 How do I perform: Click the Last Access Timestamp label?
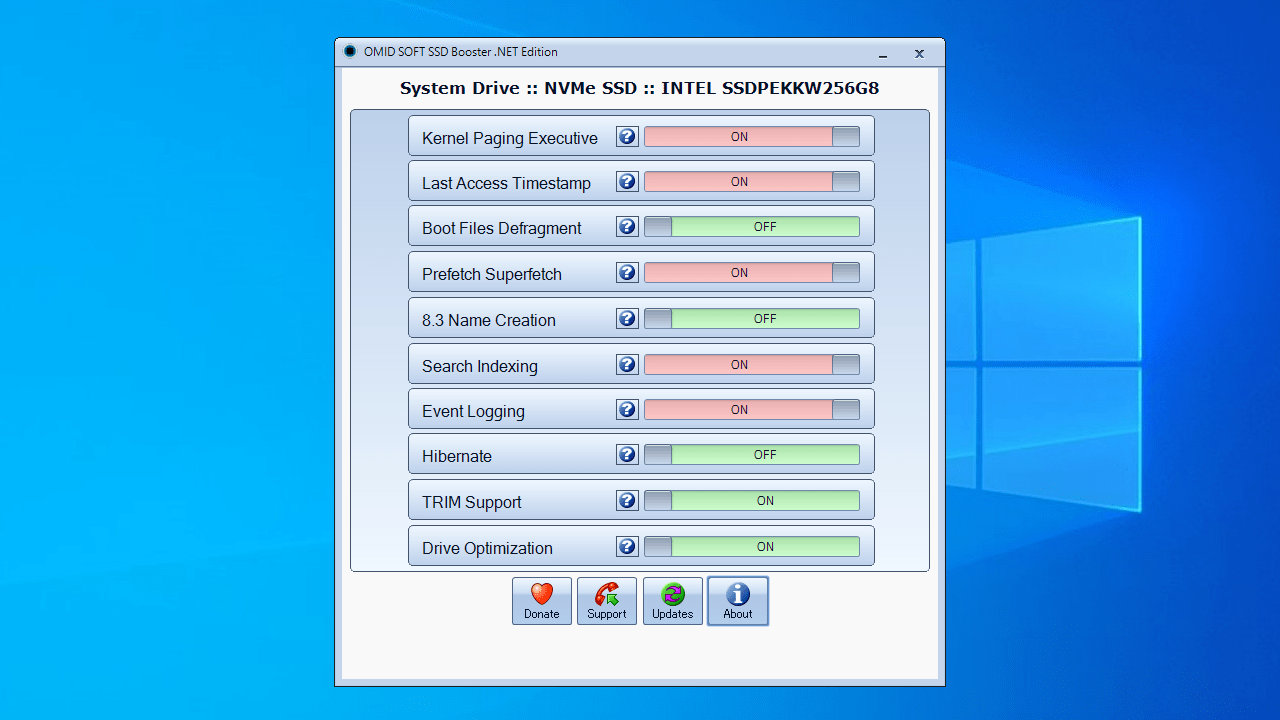(506, 183)
